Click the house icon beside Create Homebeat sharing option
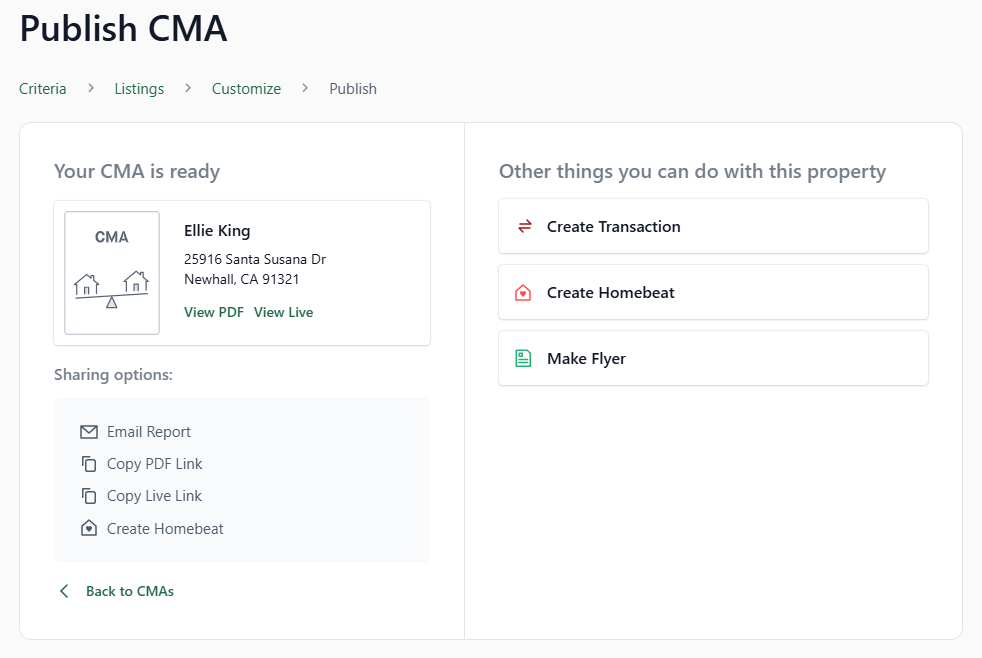Image resolution: width=982 pixels, height=658 pixels. tap(88, 528)
